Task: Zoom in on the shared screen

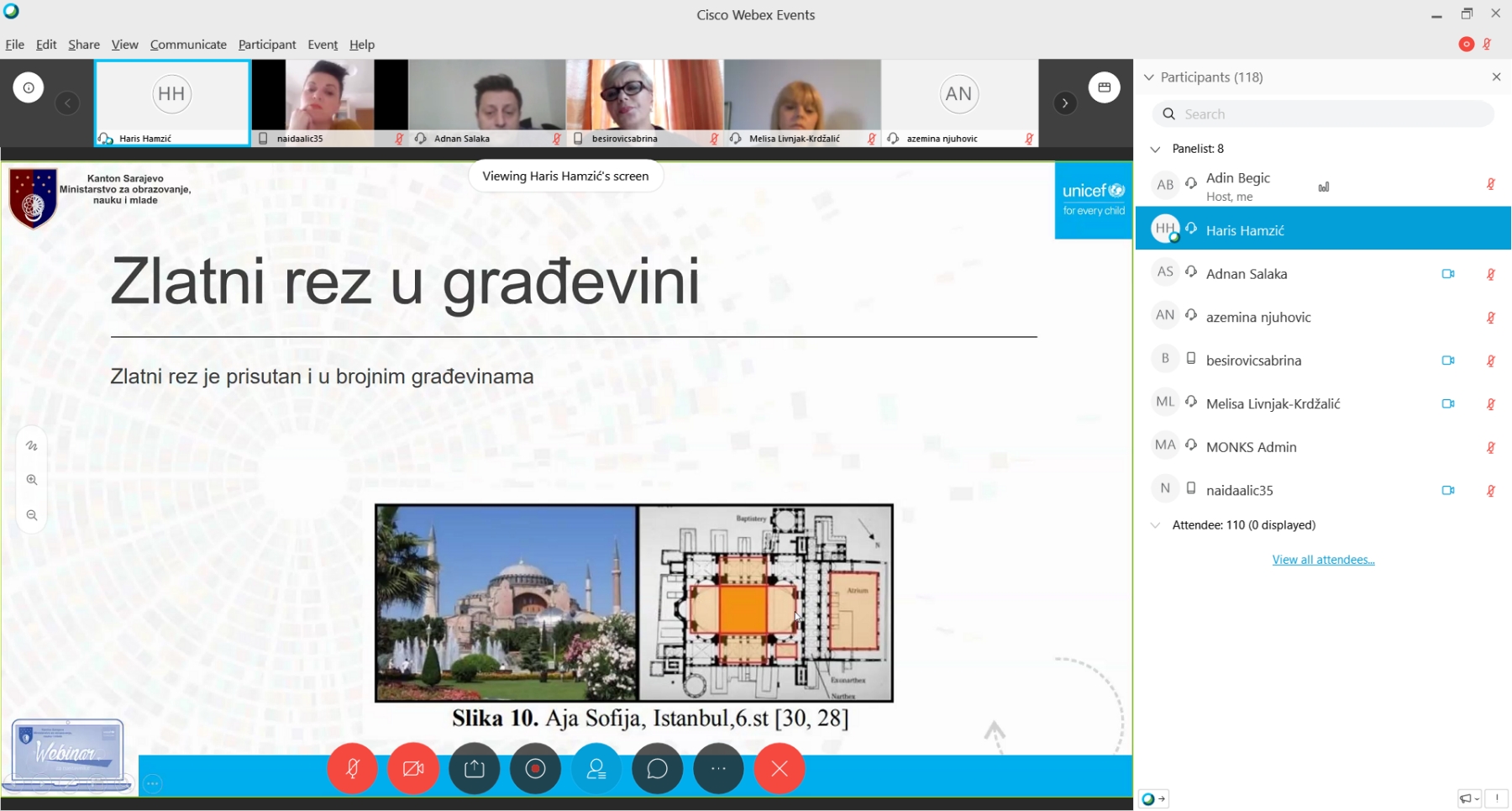Action: [x=32, y=480]
